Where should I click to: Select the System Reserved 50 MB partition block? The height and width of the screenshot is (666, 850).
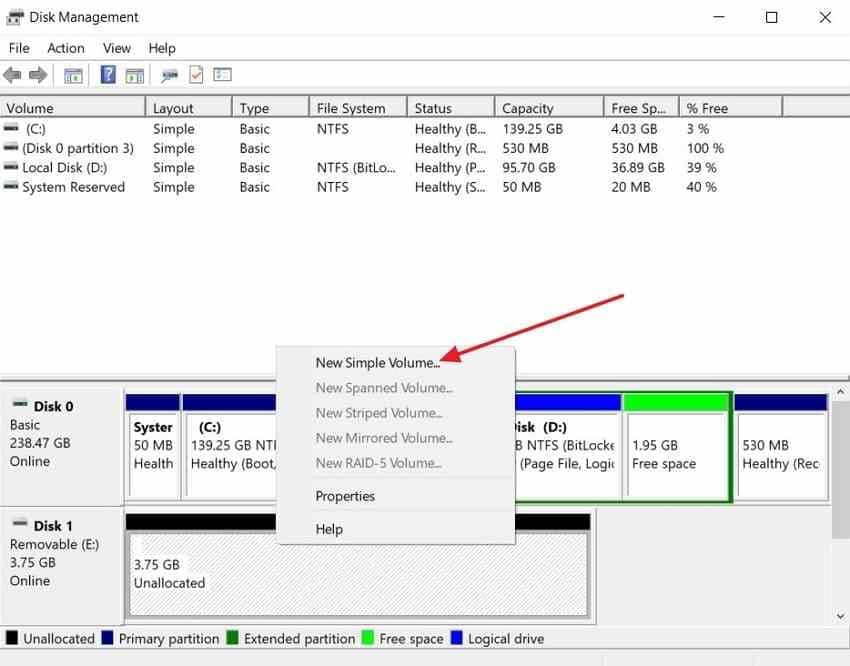click(x=153, y=447)
